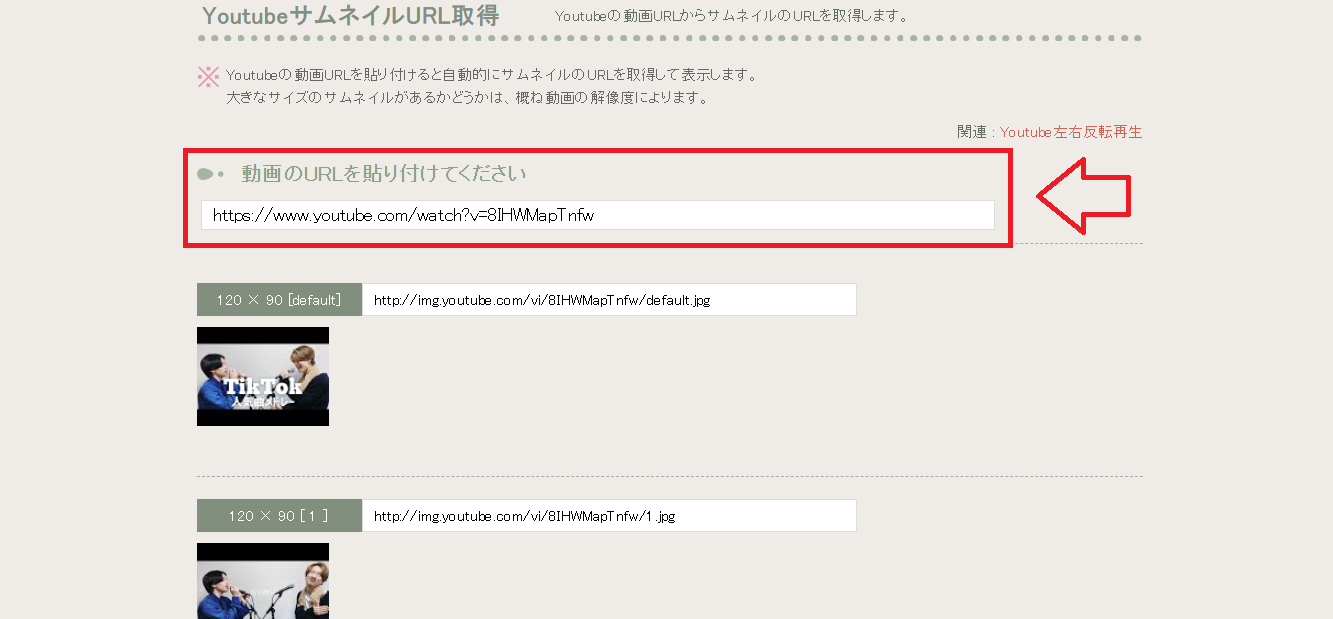The image size is (1333, 619).
Task: Open the Youtube左右反転再生 related link
Action: [x=1071, y=132]
